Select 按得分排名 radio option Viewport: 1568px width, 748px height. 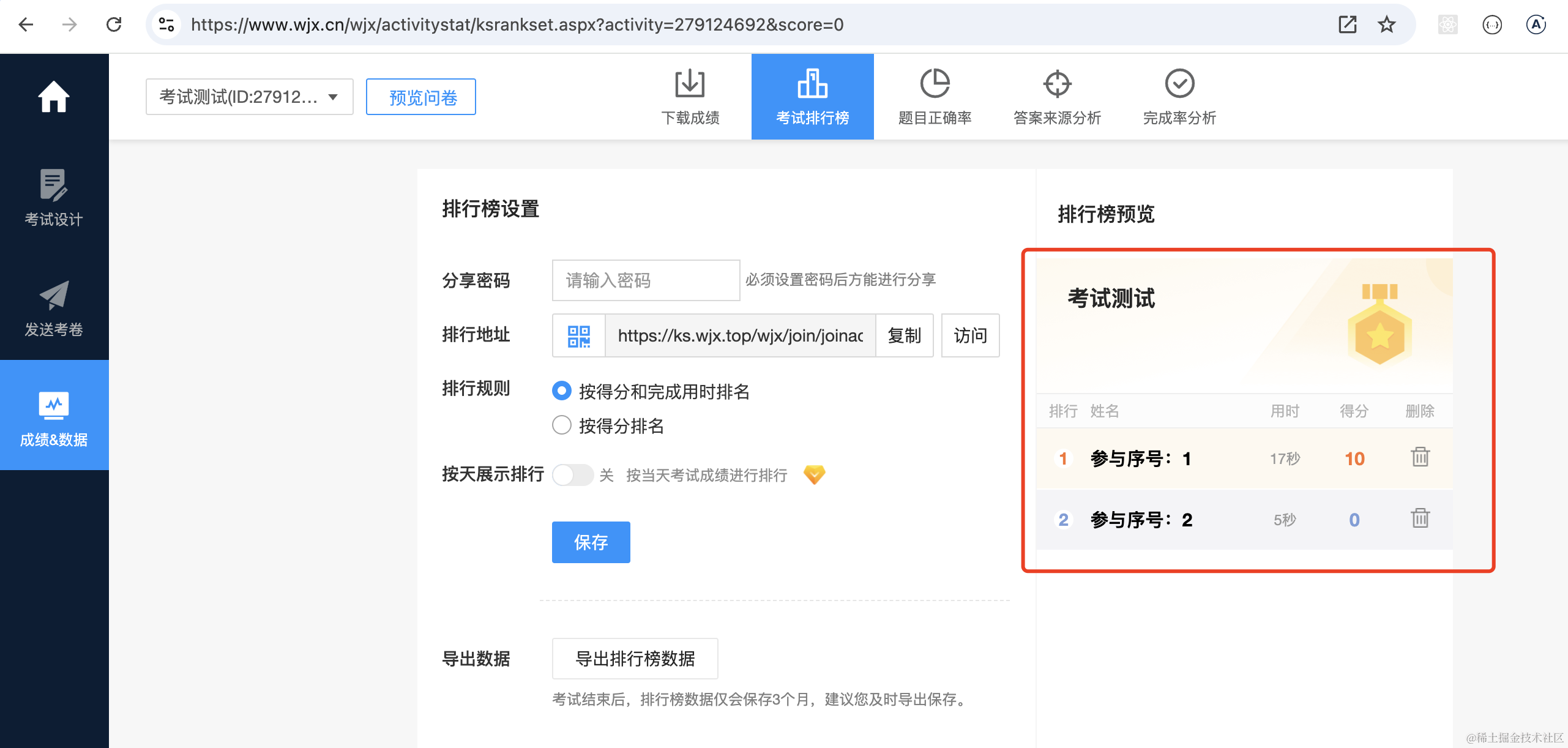tap(562, 425)
